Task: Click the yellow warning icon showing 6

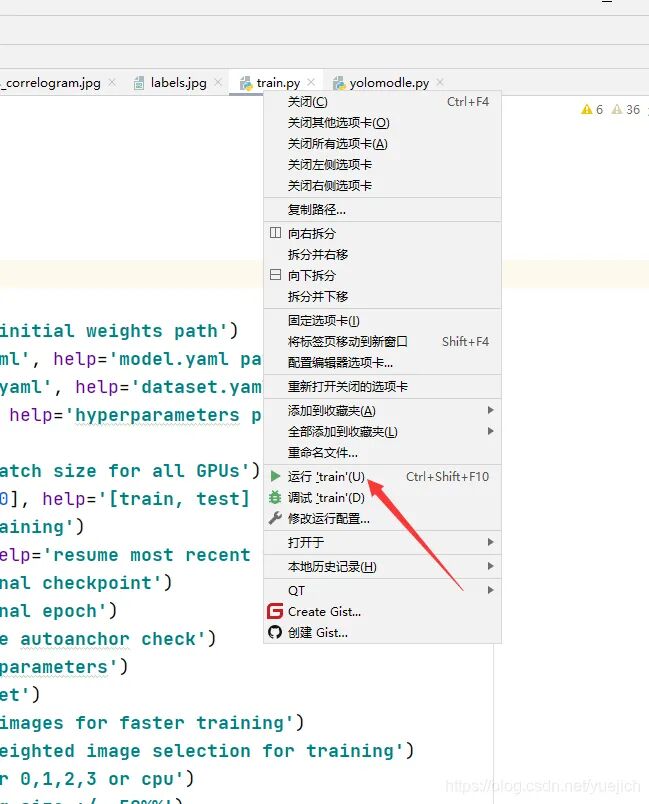Action: click(587, 109)
